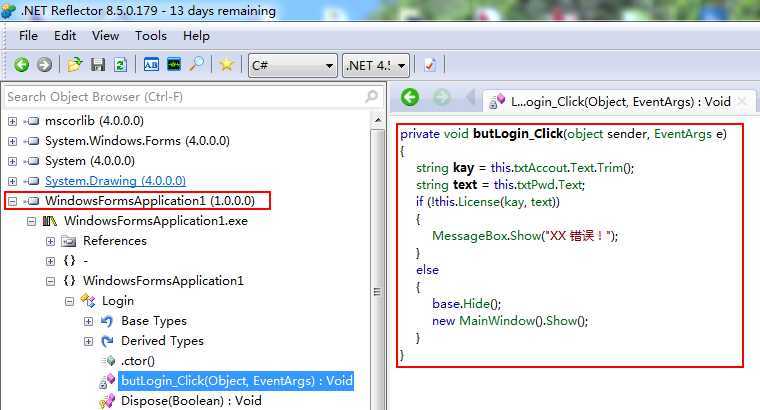Click the tree scrollbar up arrow
The image size is (760, 410).
(x=378, y=119)
